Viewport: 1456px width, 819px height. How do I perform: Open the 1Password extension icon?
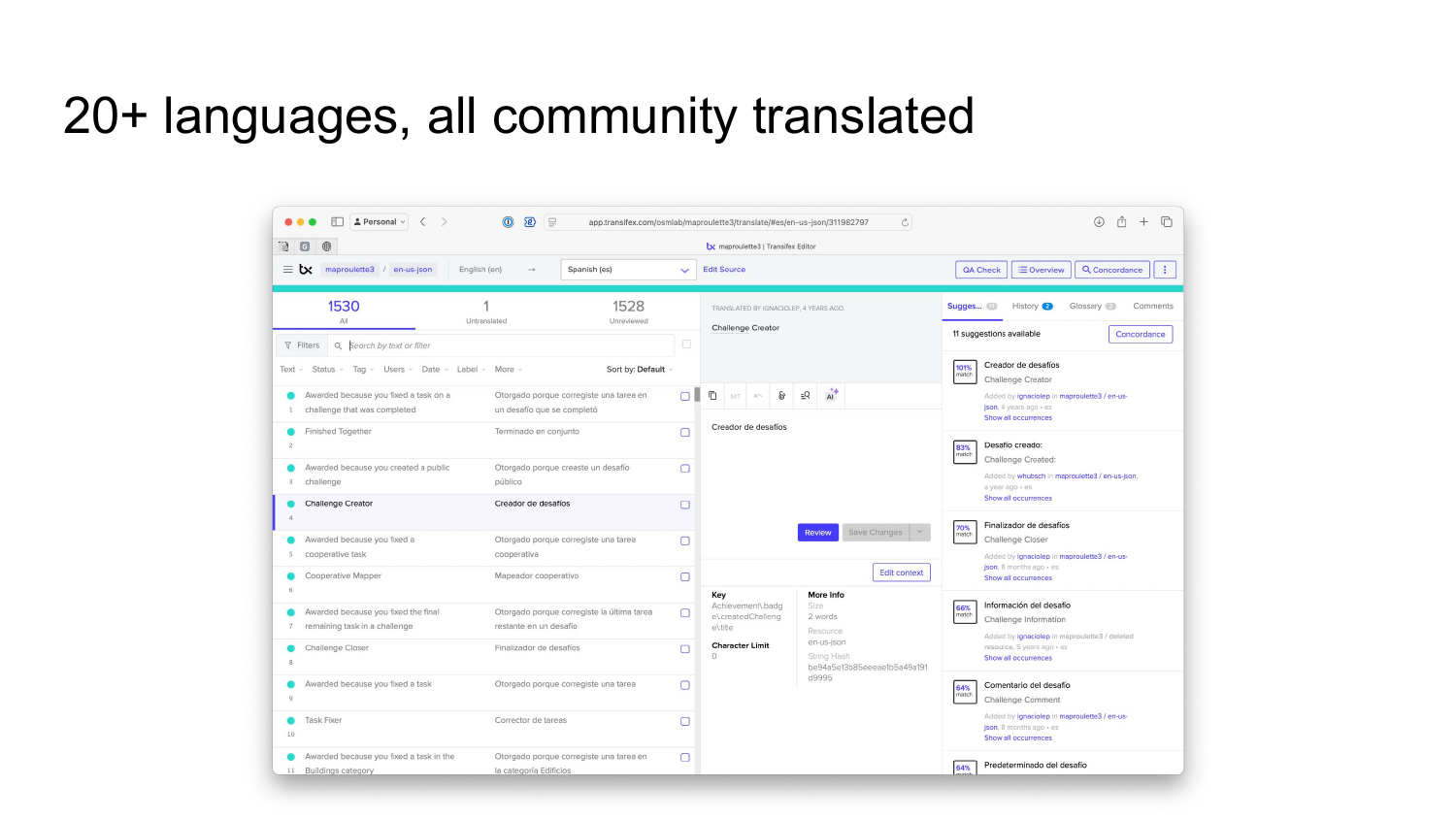tap(508, 222)
